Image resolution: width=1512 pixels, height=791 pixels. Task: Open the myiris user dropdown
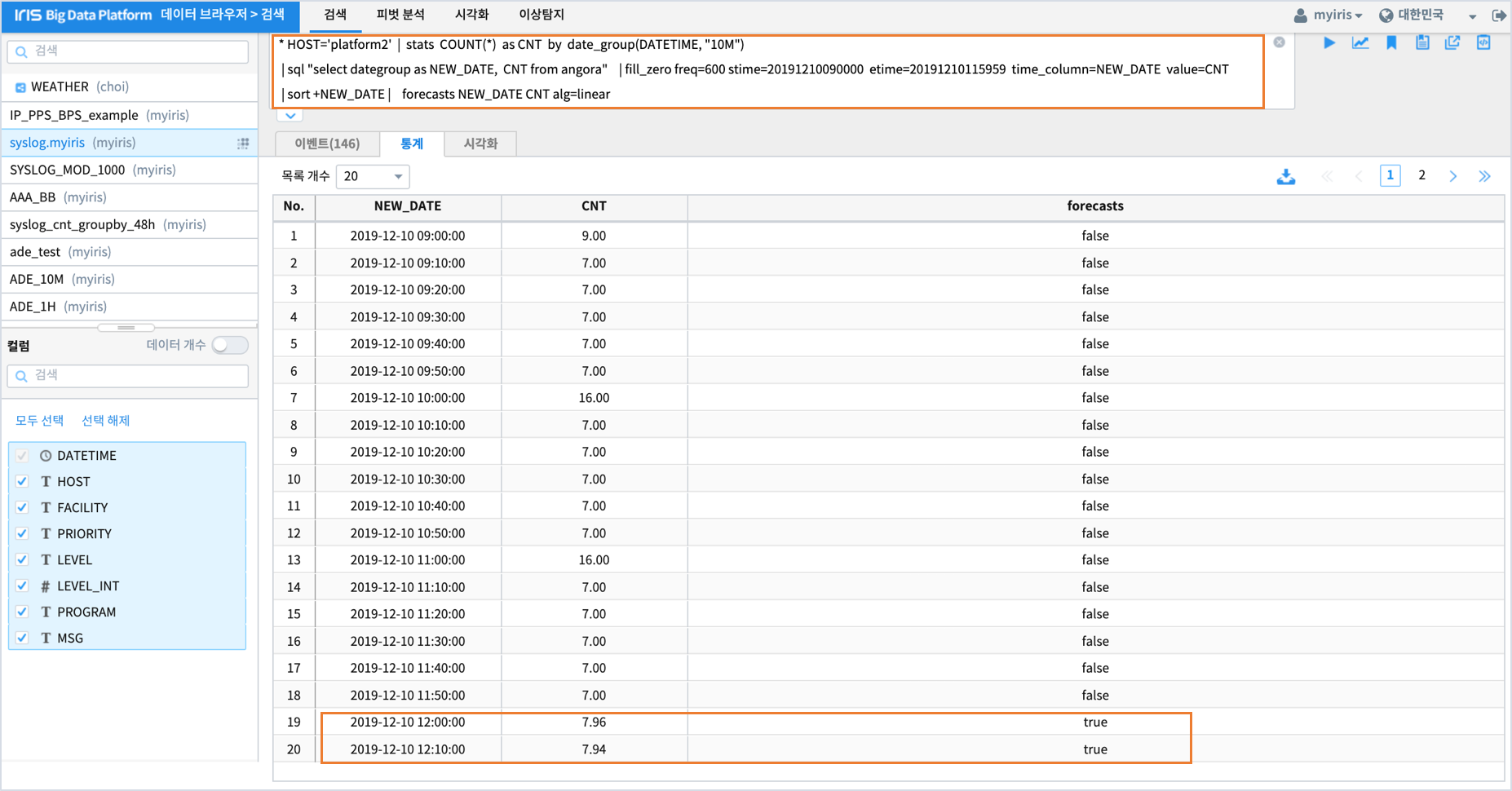coord(1337,15)
